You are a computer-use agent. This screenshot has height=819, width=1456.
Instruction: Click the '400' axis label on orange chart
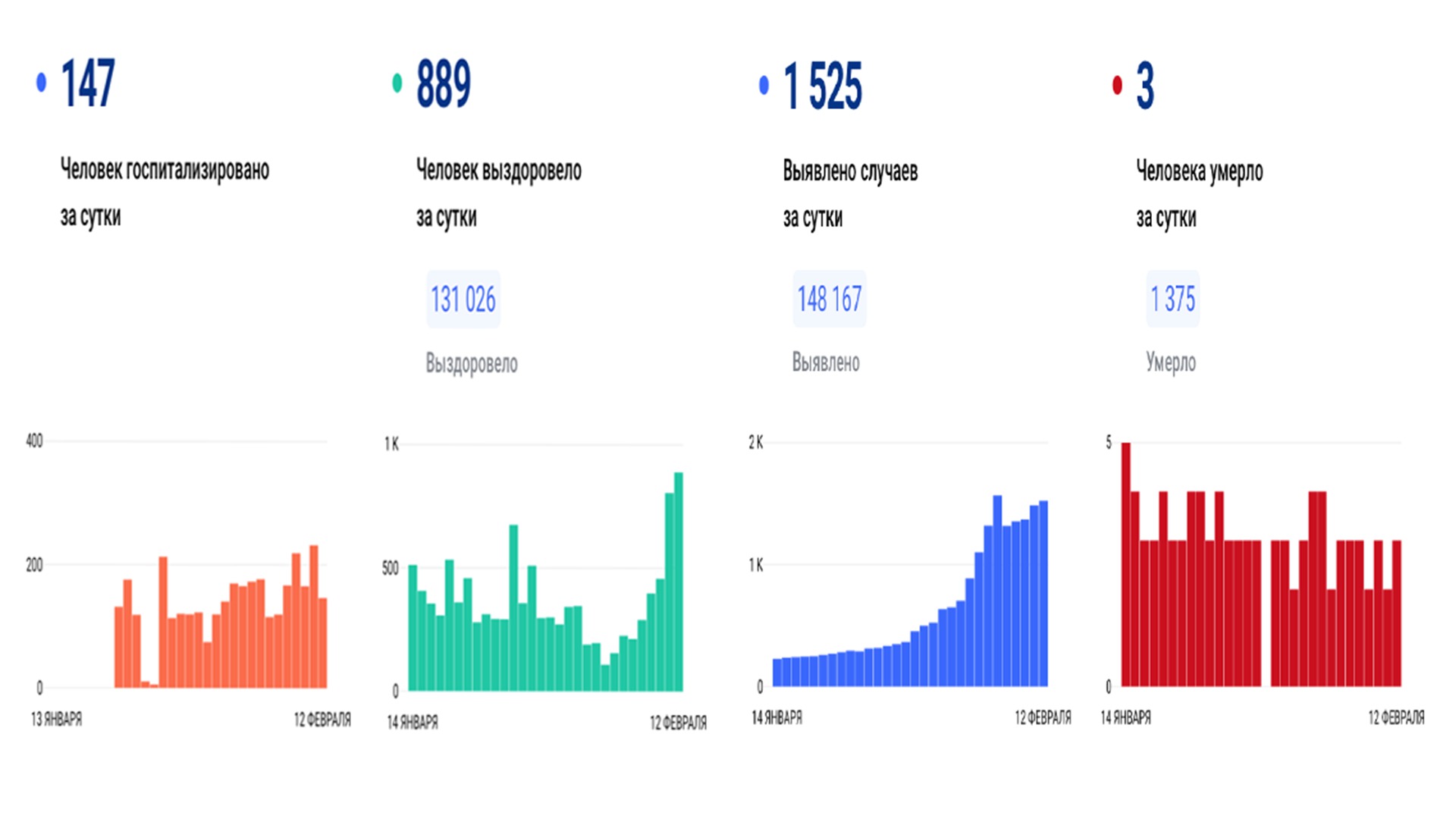[x=34, y=441]
